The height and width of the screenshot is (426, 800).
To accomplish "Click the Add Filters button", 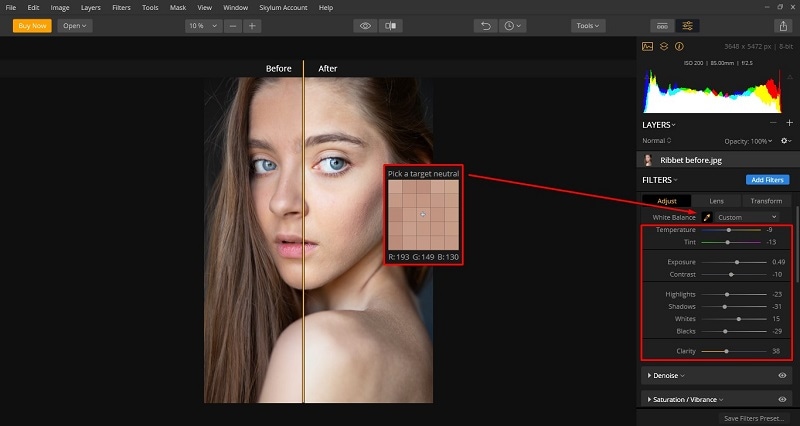I will coord(767,180).
